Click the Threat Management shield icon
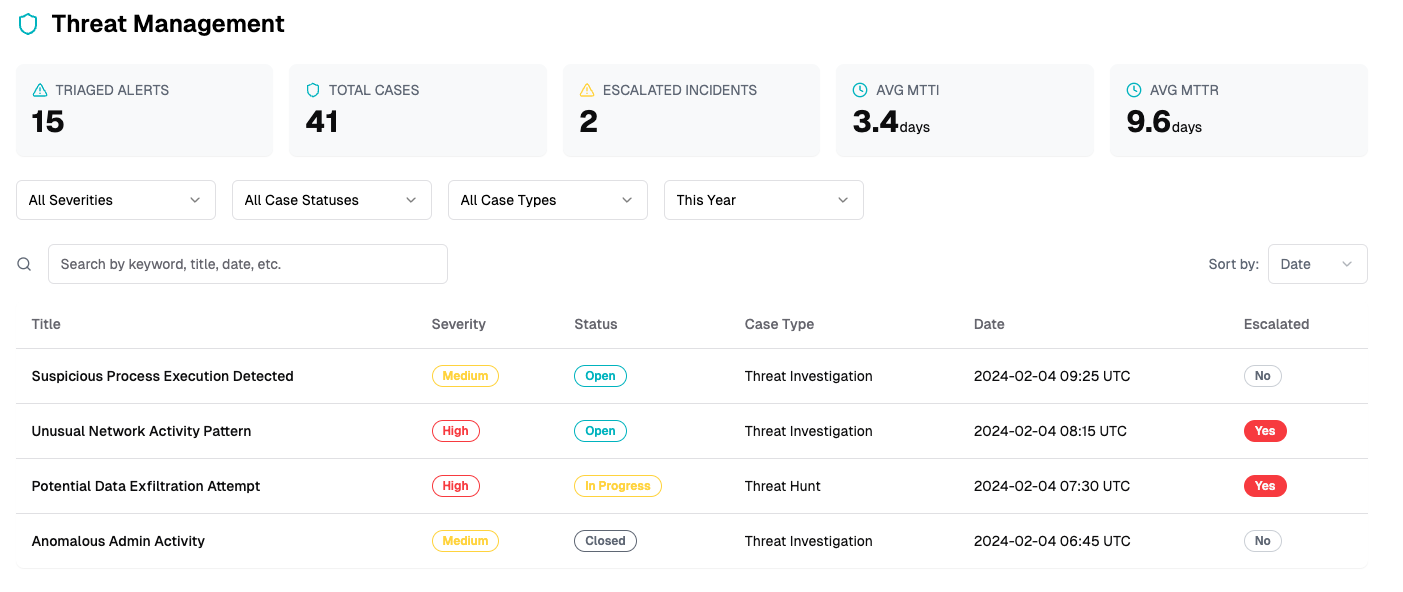This screenshot has height=592, width=1403. pyautogui.click(x=28, y=24)
